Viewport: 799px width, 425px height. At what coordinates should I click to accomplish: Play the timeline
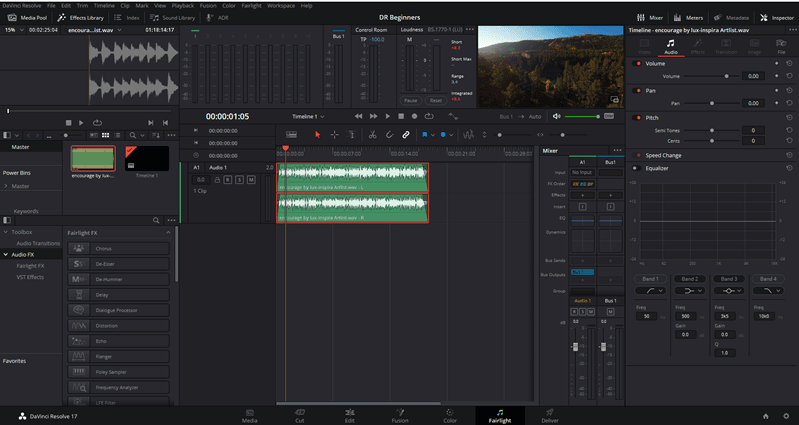click(x=388, y=116)
